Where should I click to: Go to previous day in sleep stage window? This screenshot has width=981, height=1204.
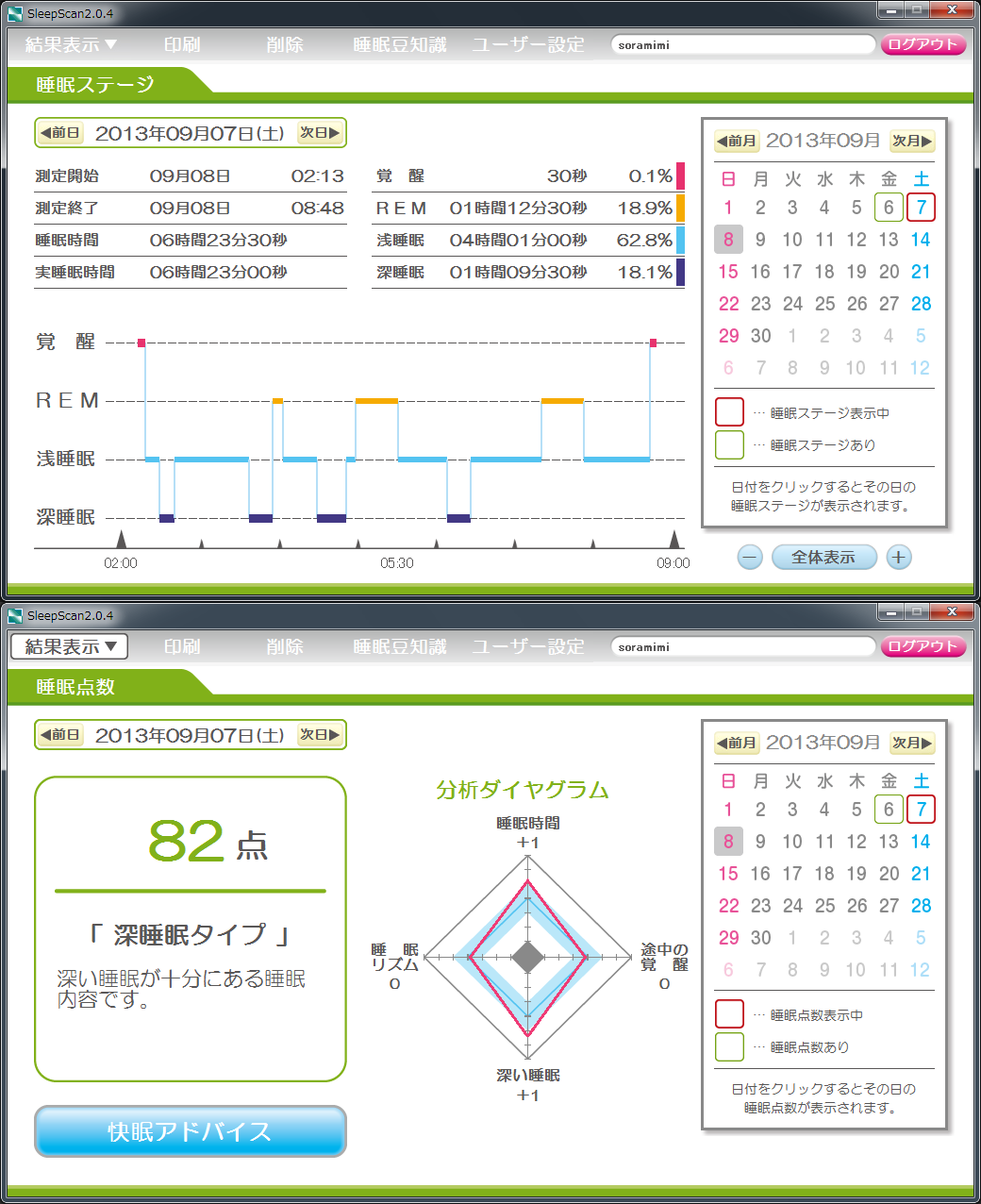[x=60, y=133]
